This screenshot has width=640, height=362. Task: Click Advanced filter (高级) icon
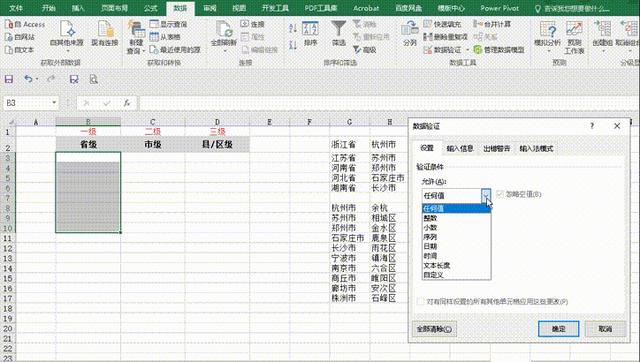coord(357,50)
